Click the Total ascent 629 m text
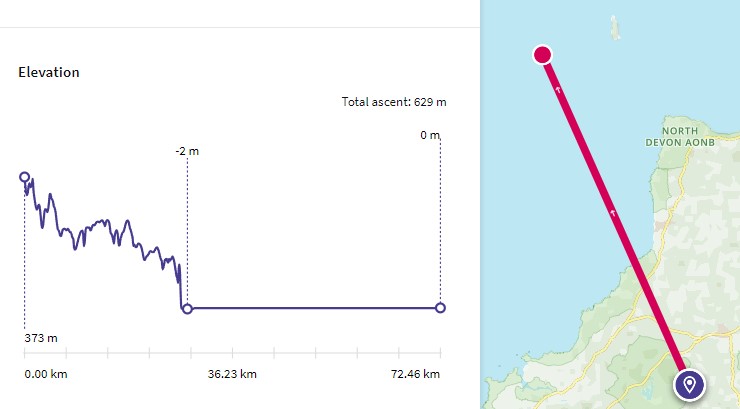 (394, 102)
